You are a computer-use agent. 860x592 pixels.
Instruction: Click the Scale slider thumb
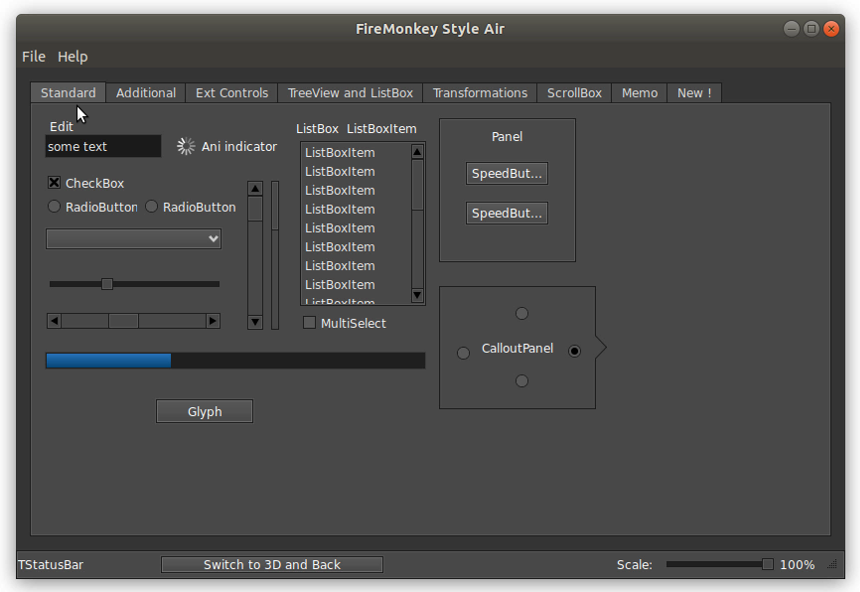(768, 564)
